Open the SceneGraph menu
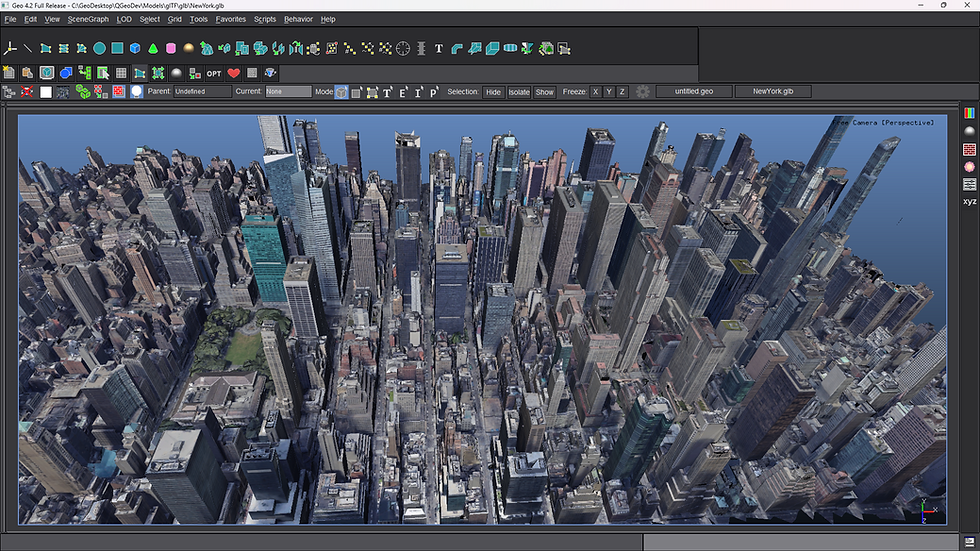Screen dimensions: 980x551 click(x=88, y=19)
